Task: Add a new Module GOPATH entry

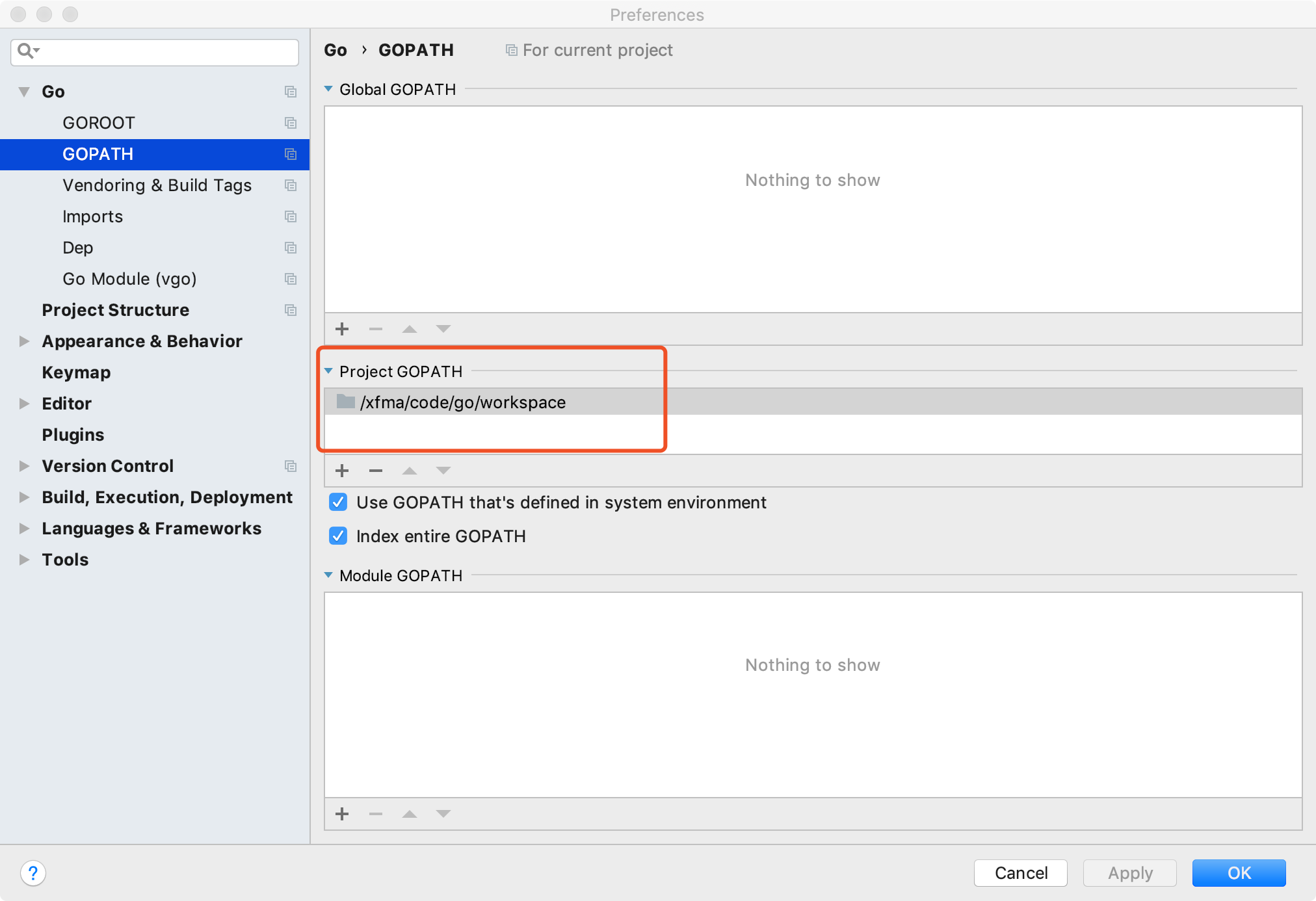Action: [x=342, y=814]
